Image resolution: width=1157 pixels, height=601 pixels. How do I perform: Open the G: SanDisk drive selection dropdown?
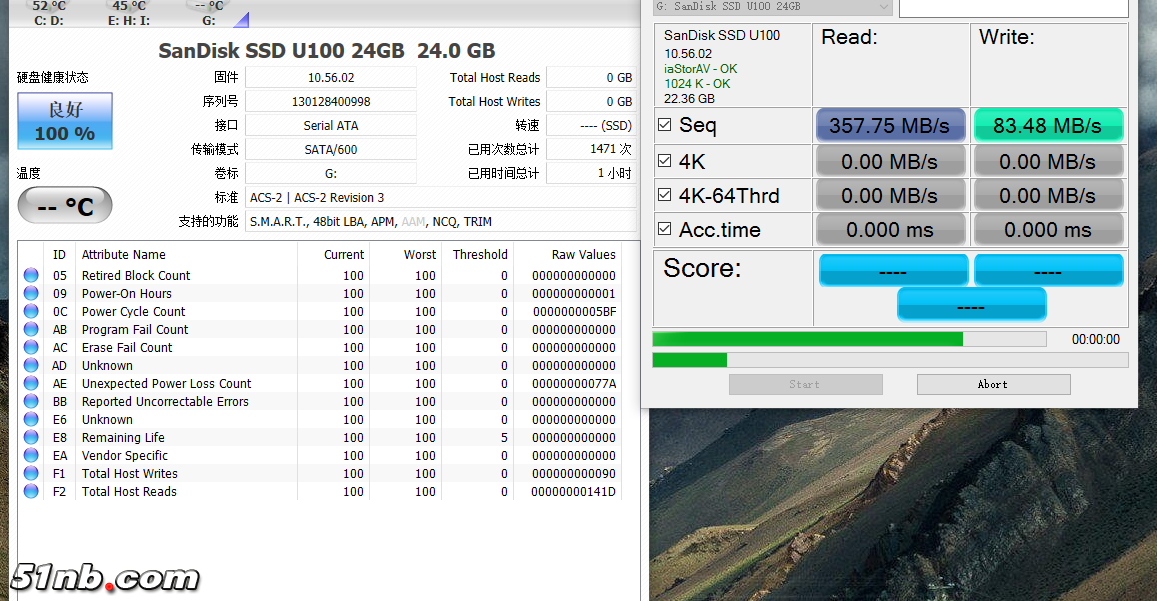coord(772,7)
